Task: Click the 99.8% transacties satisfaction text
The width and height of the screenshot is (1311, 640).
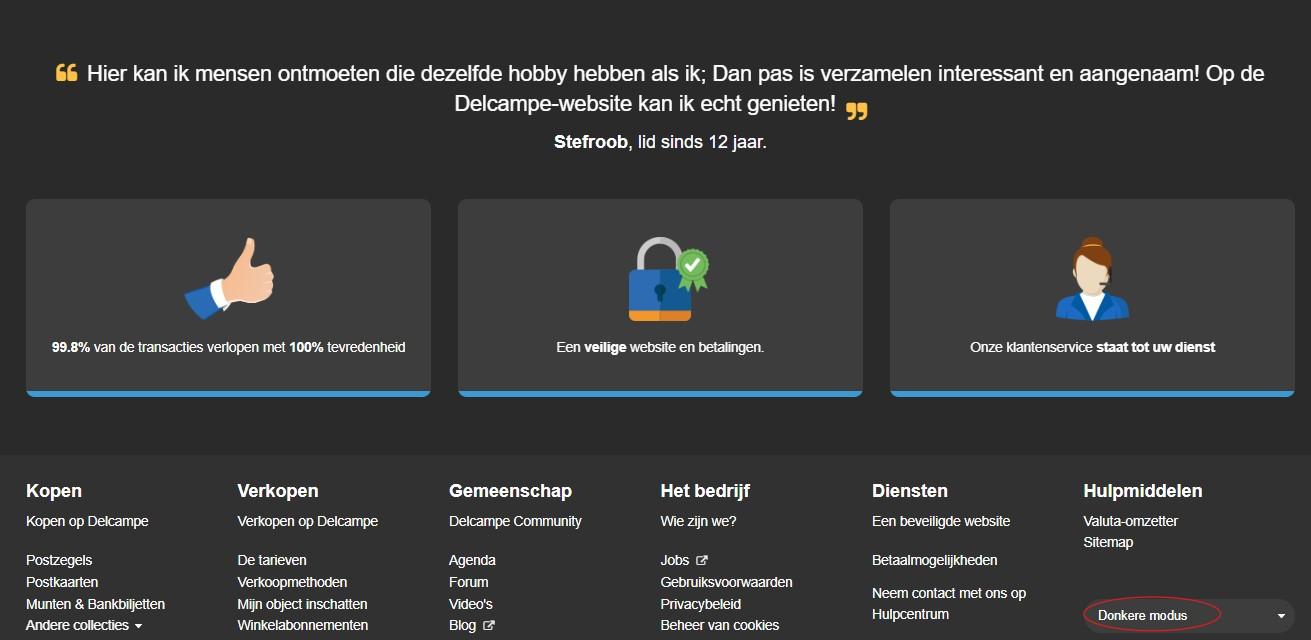Action: [x=229, y=348]
